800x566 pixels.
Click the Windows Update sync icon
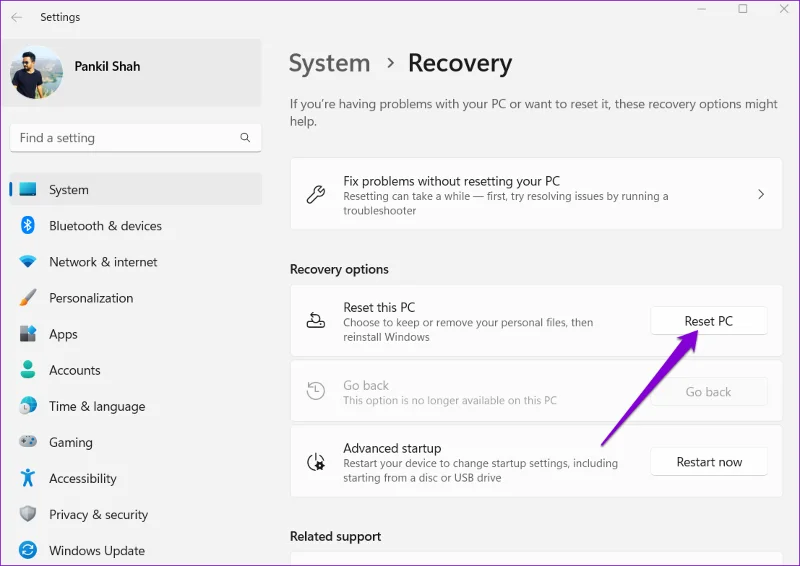point(28,550)
